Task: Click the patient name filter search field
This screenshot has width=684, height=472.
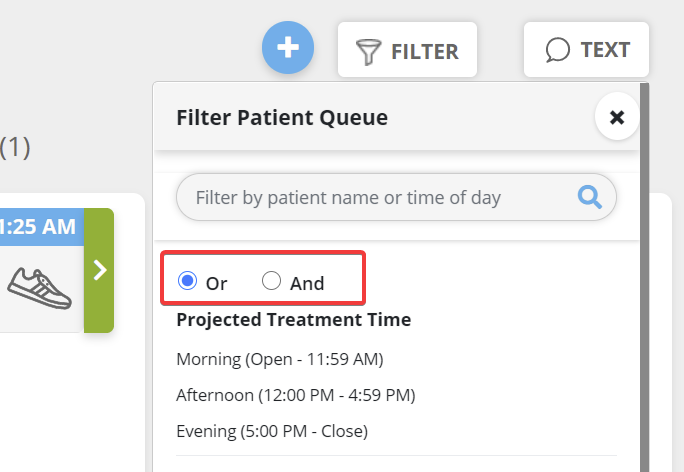Action: click(x=396, y=197)
